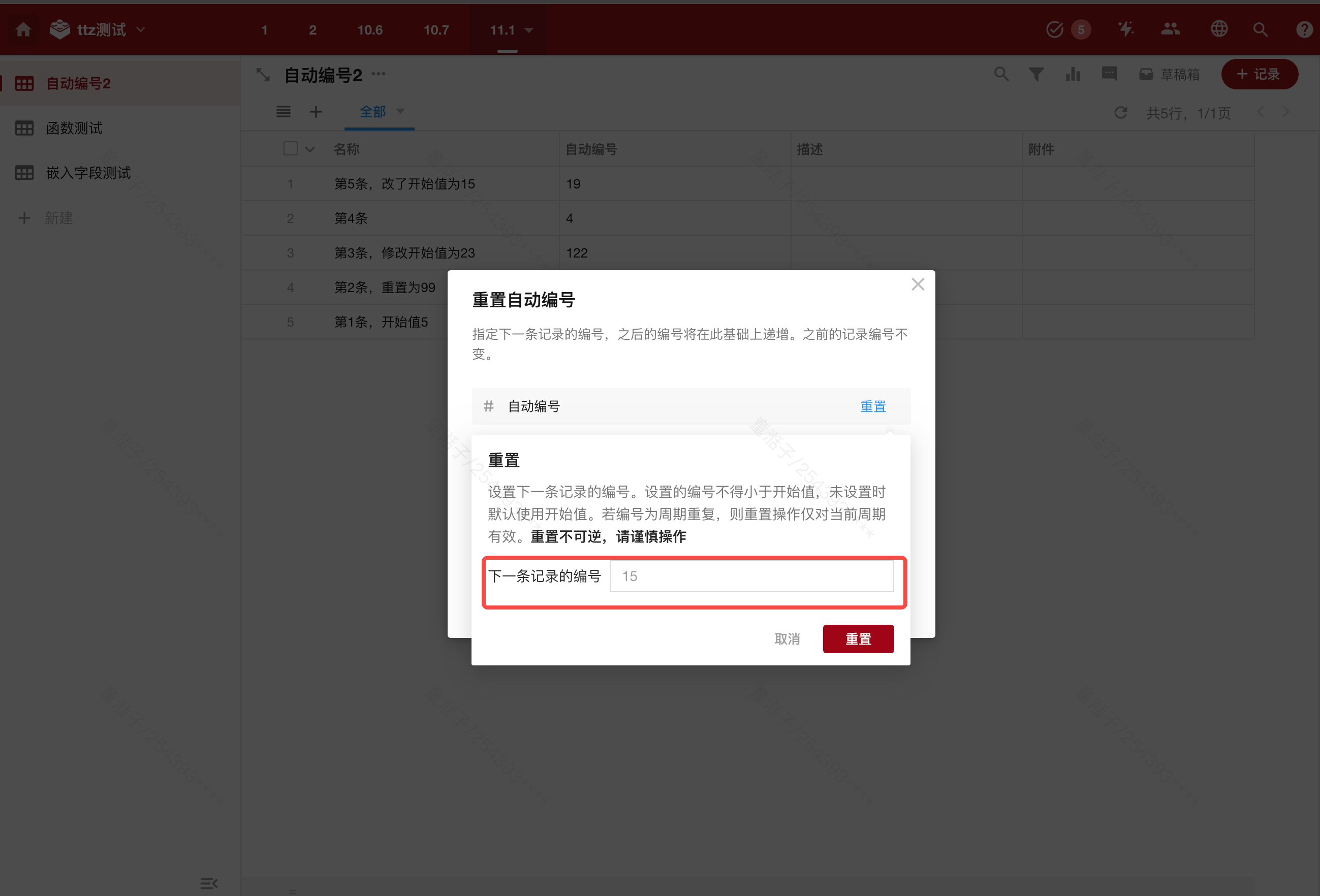
Task: Switch to tab 2 in the top bar
Action: click(x=312, y=30)
